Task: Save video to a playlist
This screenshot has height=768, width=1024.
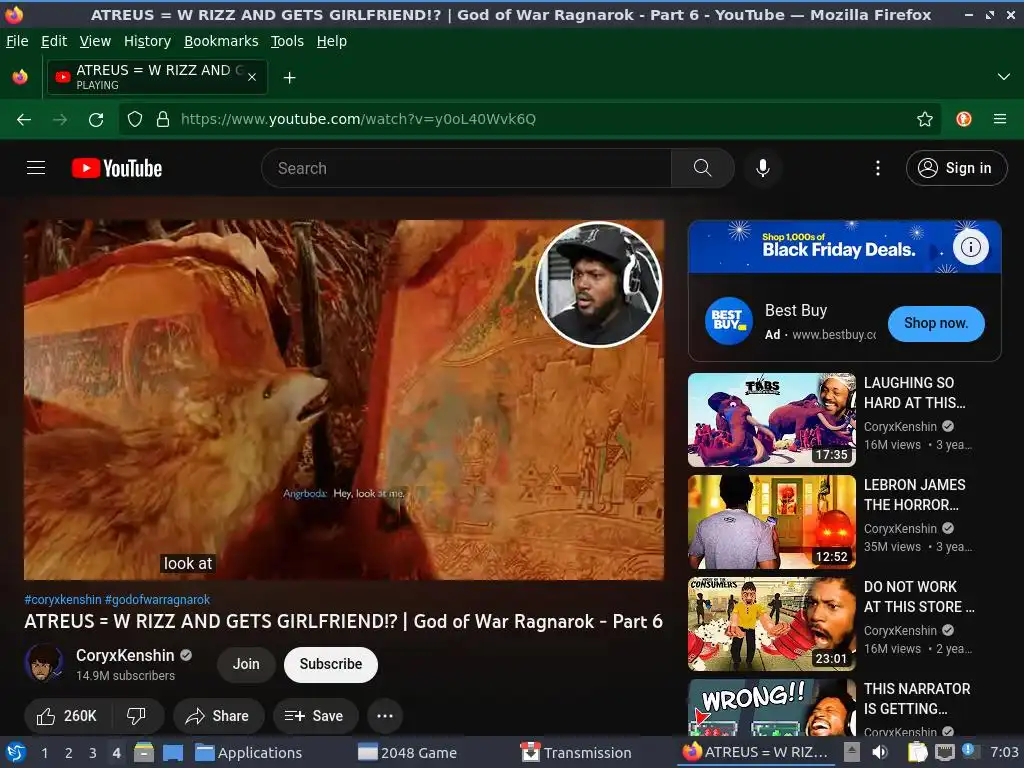Action: [x=315, y=716]
